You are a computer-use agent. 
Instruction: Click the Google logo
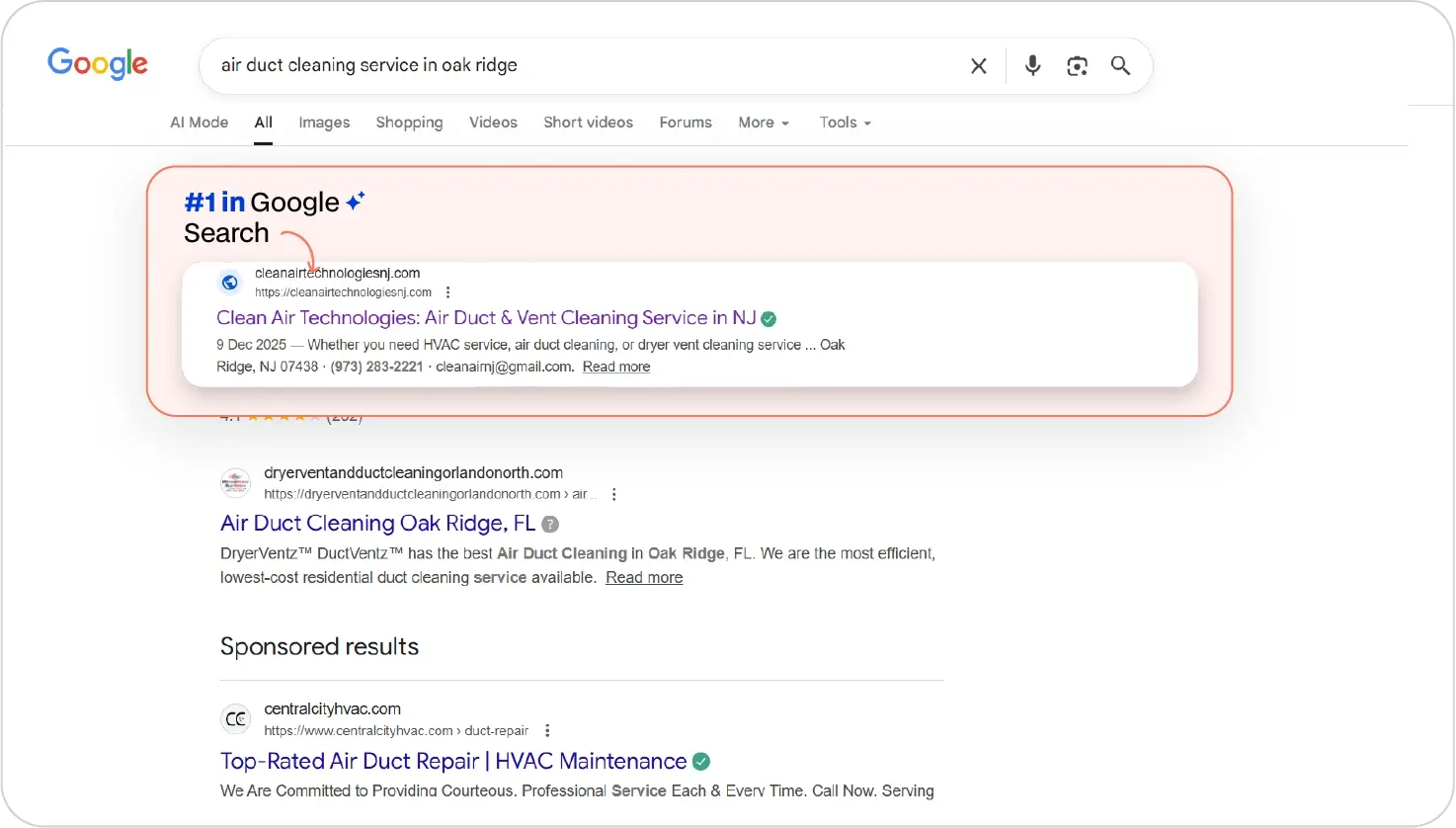point(98,63)
